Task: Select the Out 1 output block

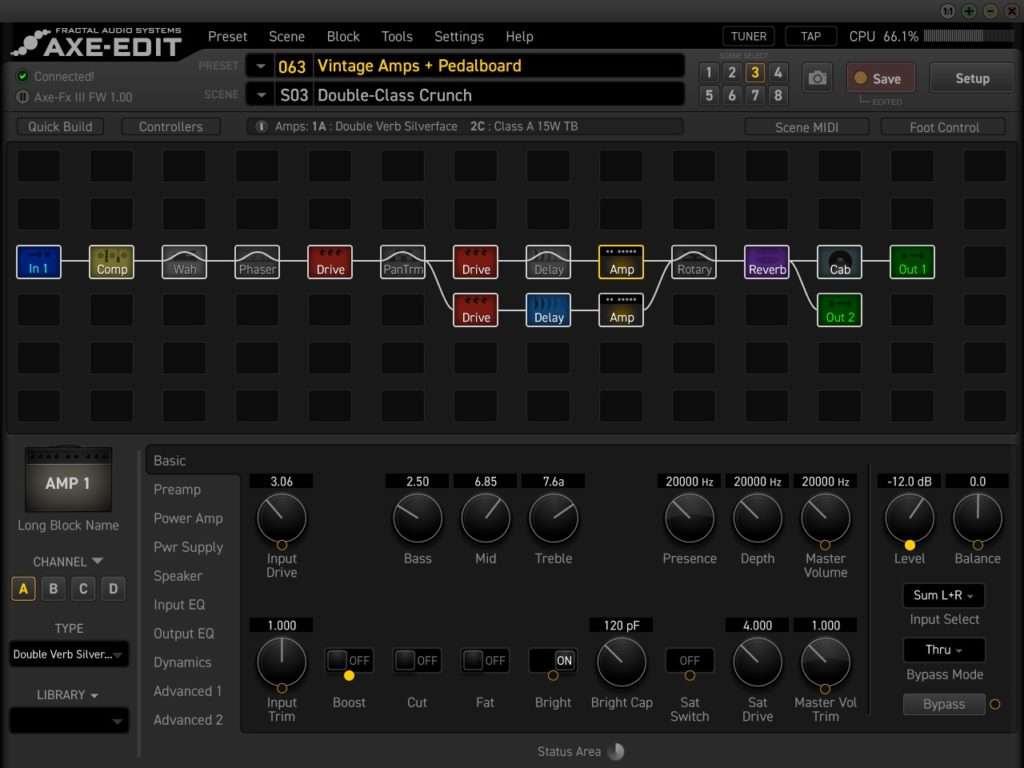Action: pos(912,262)
